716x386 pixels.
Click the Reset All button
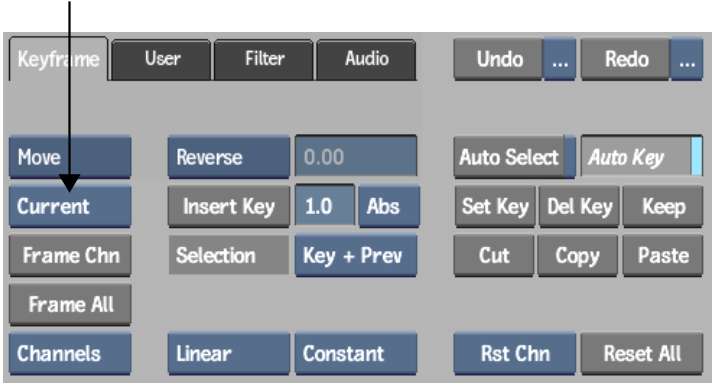pyautogui.click(x=642, y=354)
